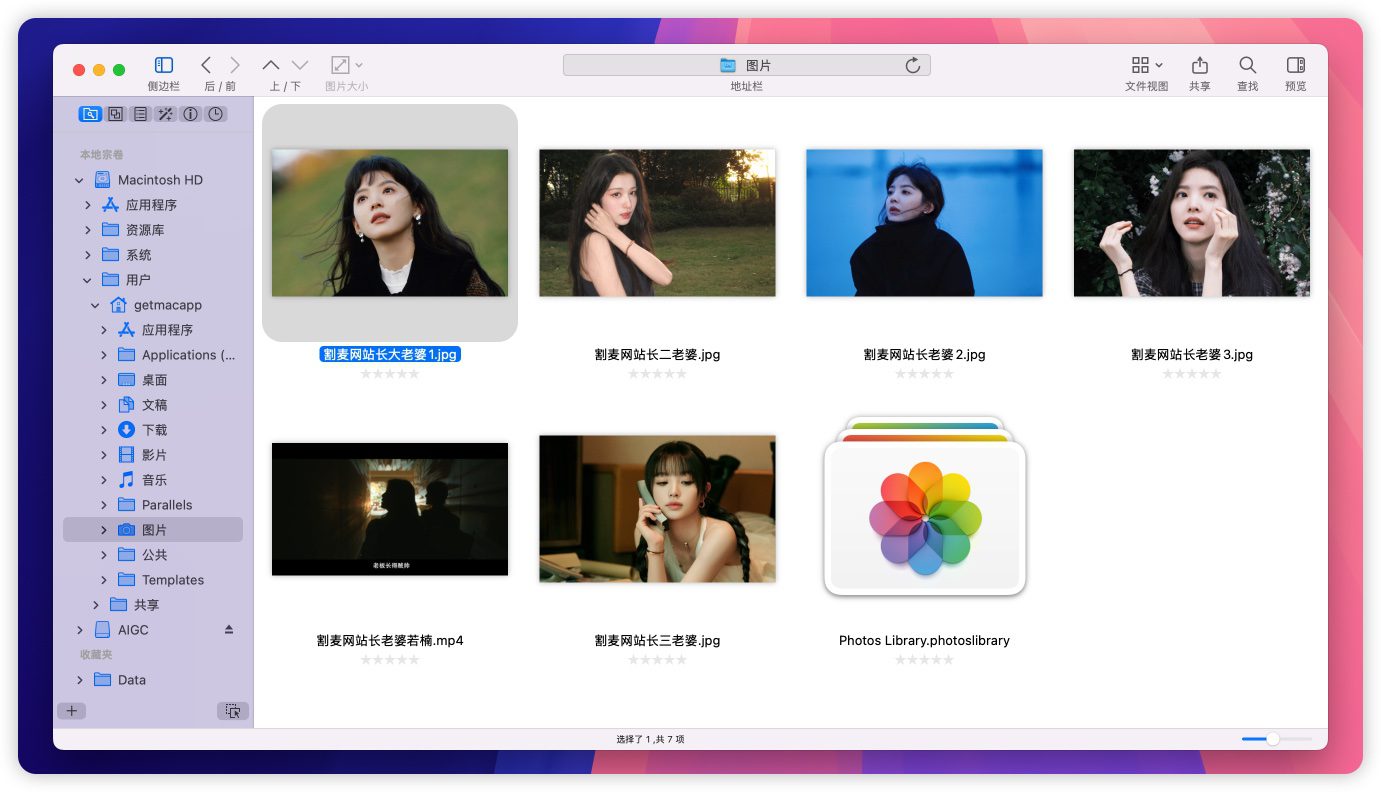The width and height of the screenshot is (1381, 792).
Task: Select the Parallels folder in sidebar
Action: tap(166, 505)
